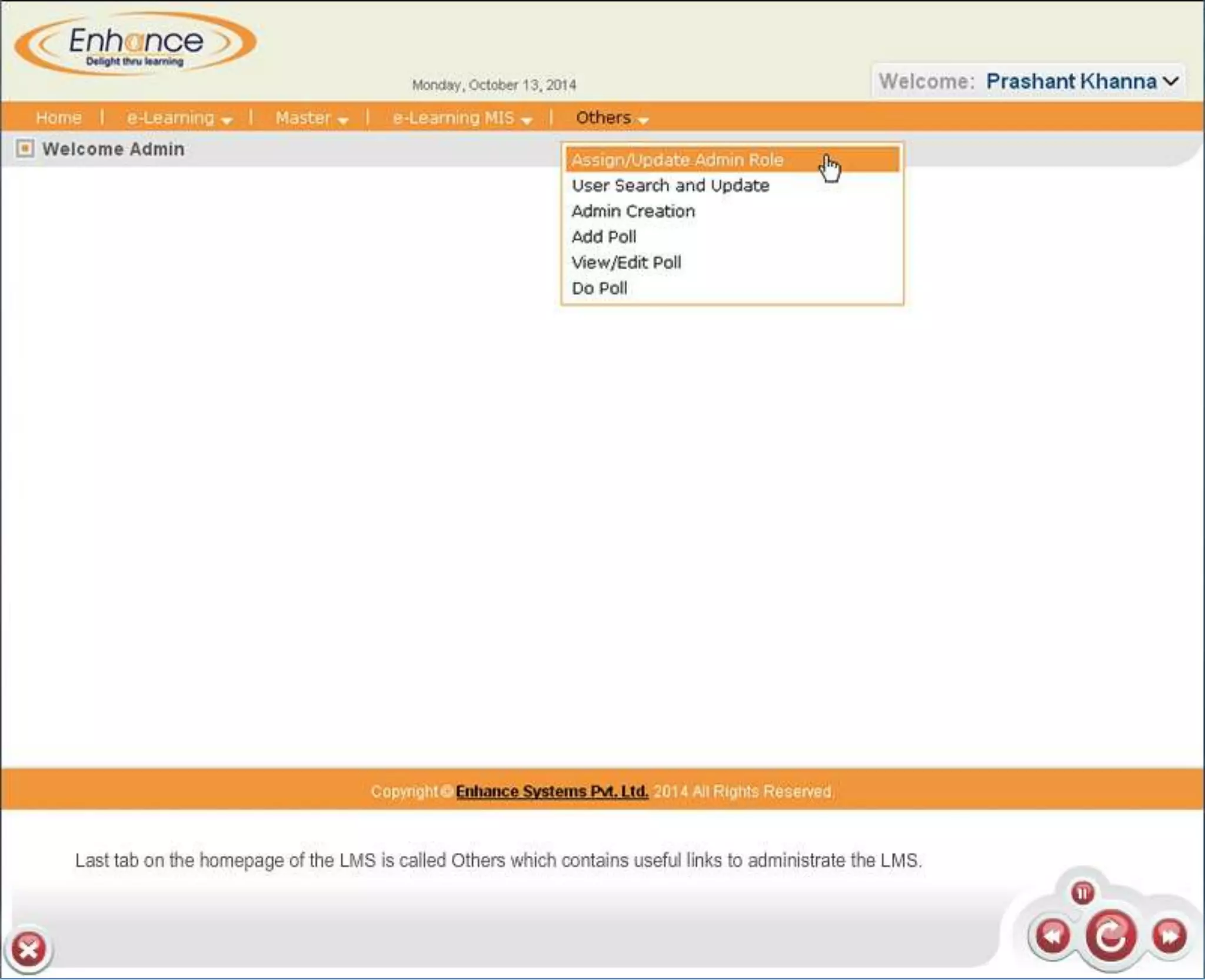
Task: Select Assign/Update Admin Role
Action: tap(677, 160)
